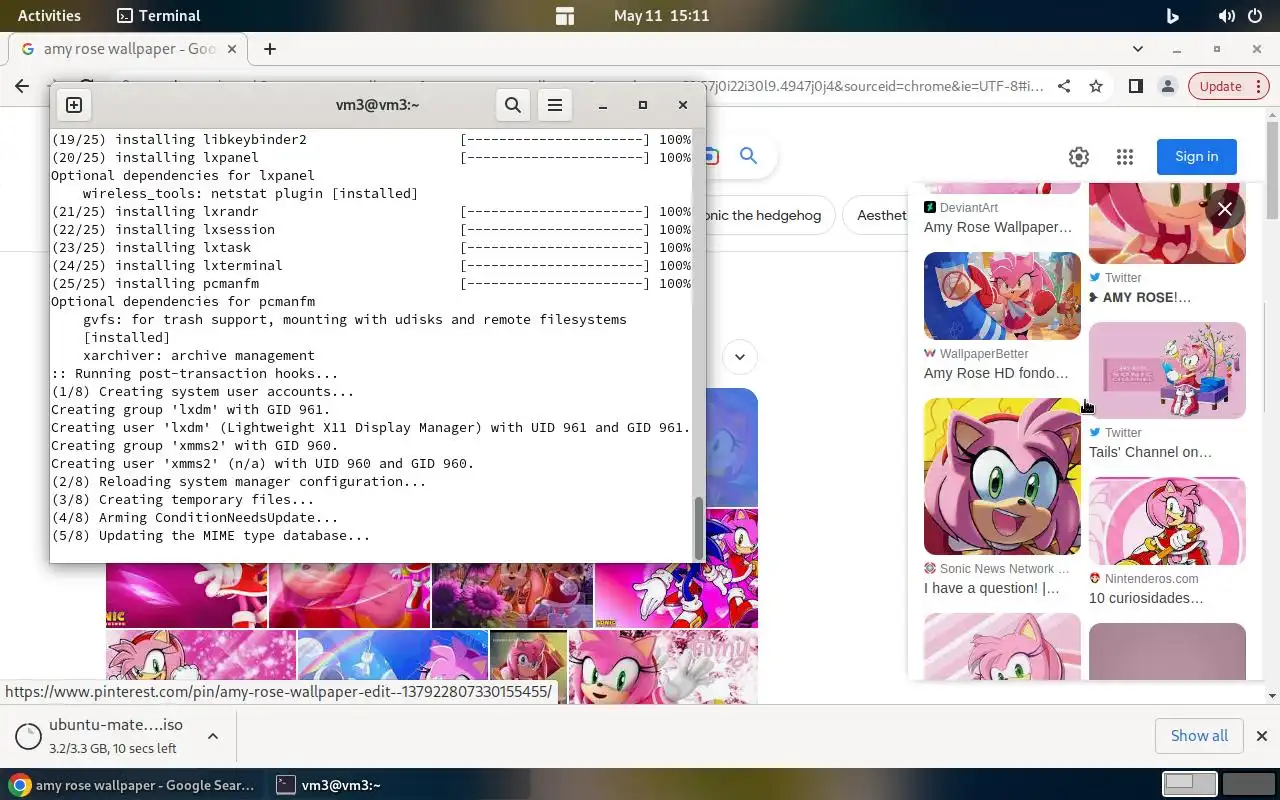Go back in Chrome
This screenshot has width=1280, height=800.
pyautogui.click(x=22, y=86)
